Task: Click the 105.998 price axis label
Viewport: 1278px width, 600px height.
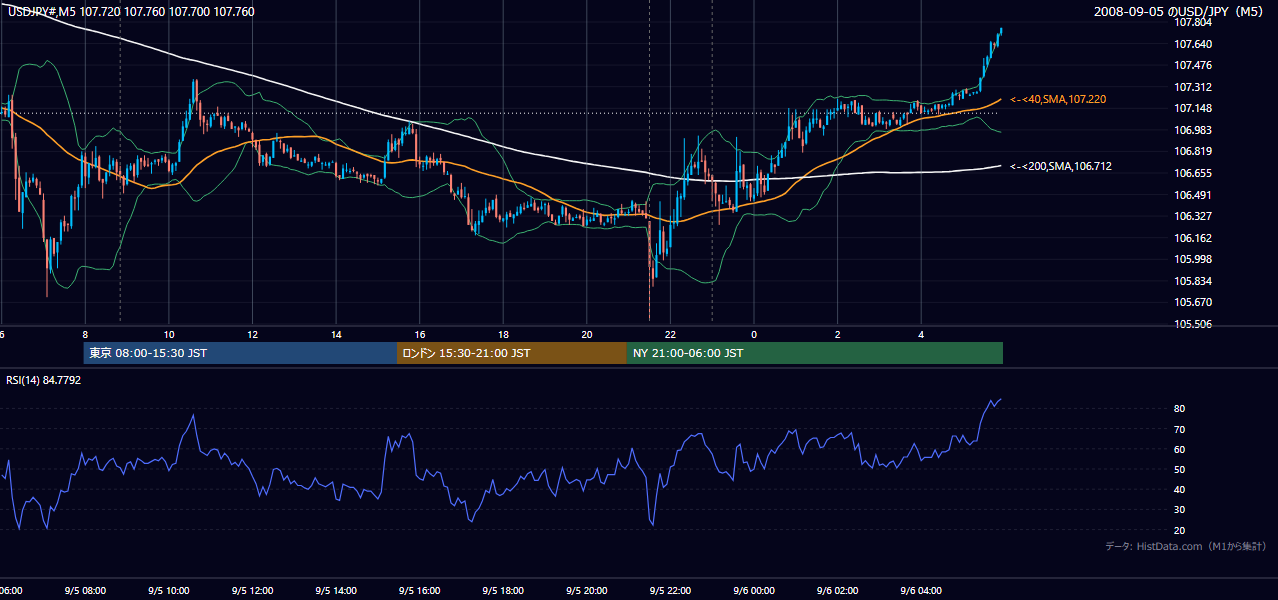Action: pyautogui.click(x=1194, y=259)
